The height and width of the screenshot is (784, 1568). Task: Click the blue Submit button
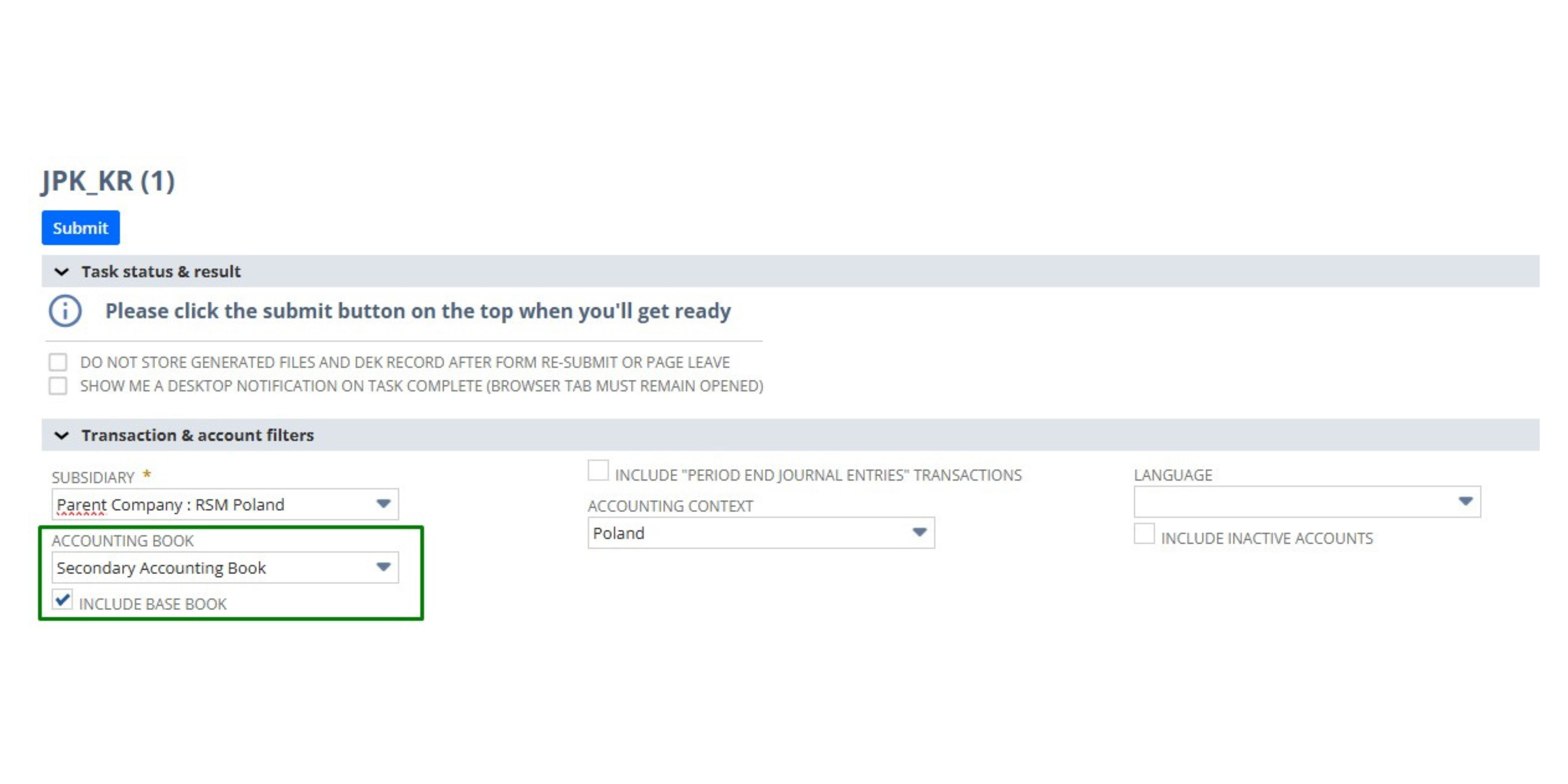click(80, 228)
